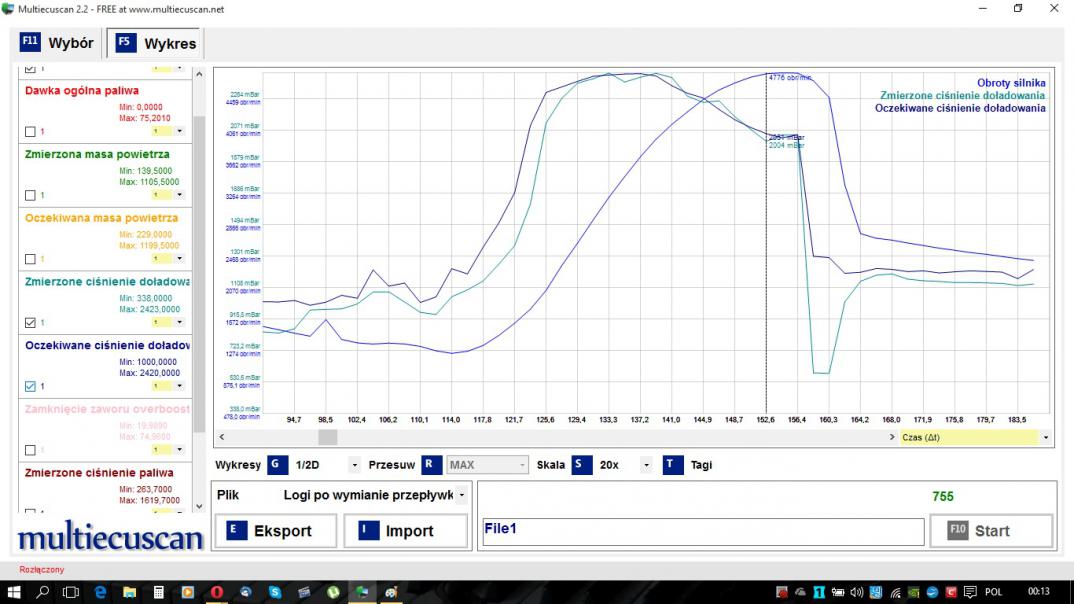
Task: Click the POL language indicator
Action: point(993,592)
